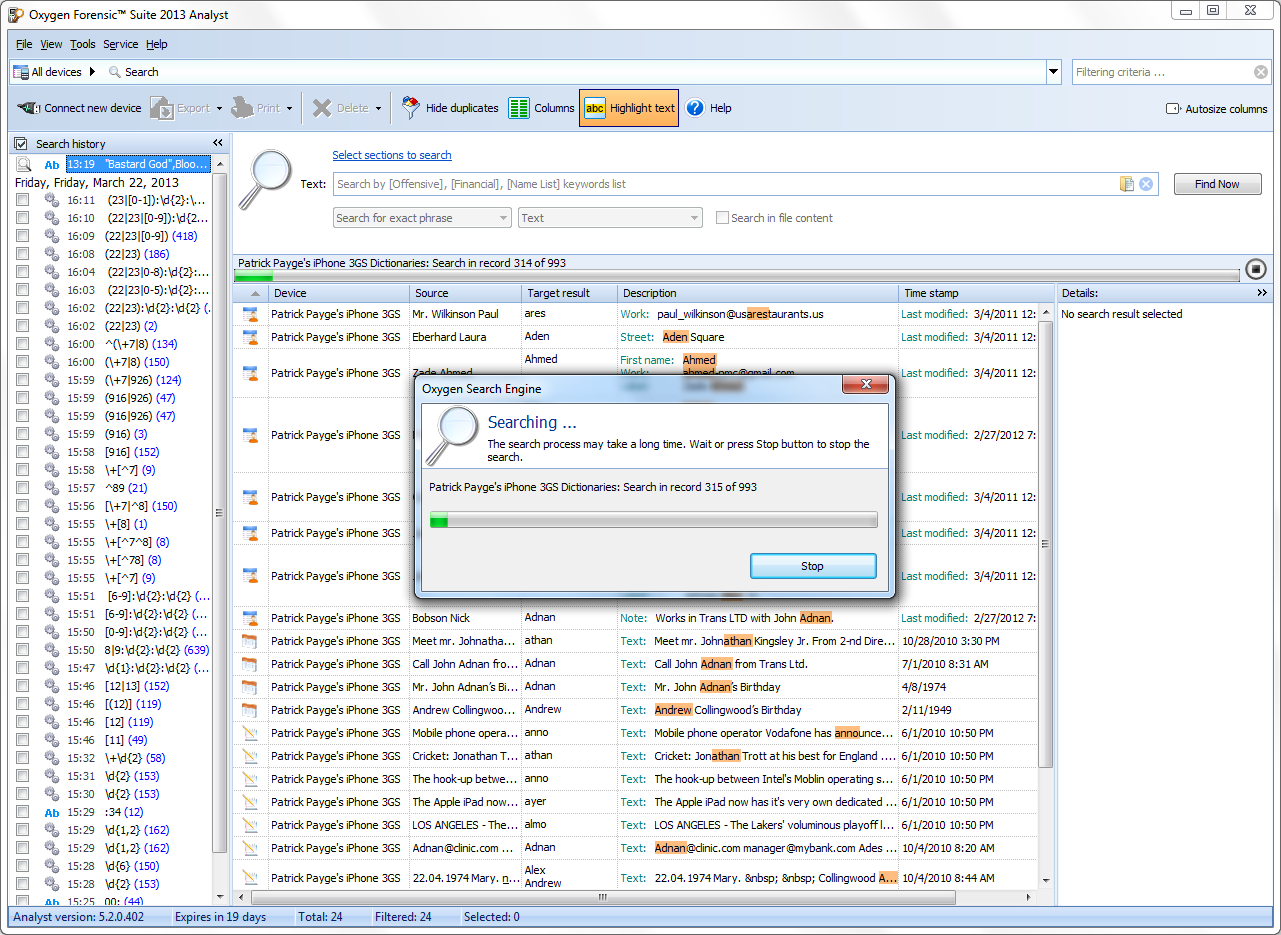Image resolution: width=1281 pixels, height=935 pixels.
Task: Click Select sections to search link
Action: pos(392,155)
